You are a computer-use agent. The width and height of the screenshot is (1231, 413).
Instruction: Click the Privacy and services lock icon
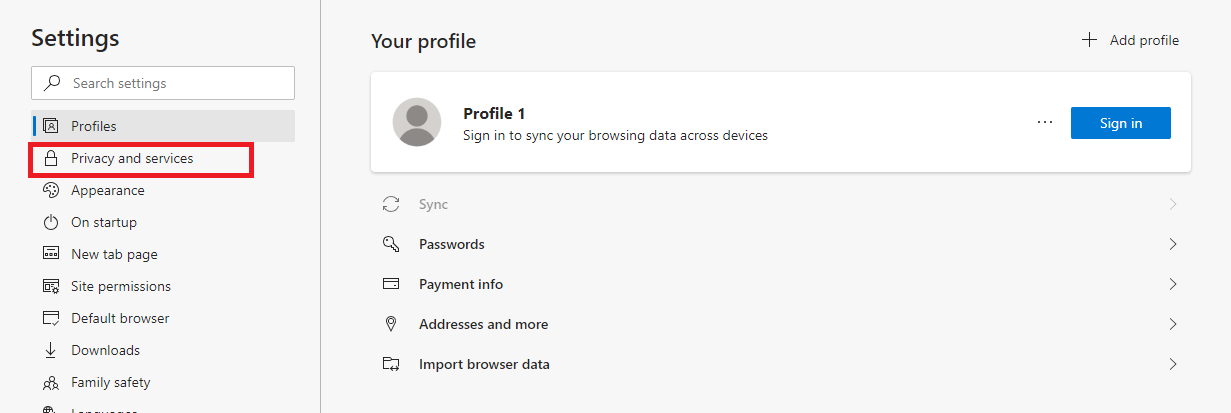(51, 159)
